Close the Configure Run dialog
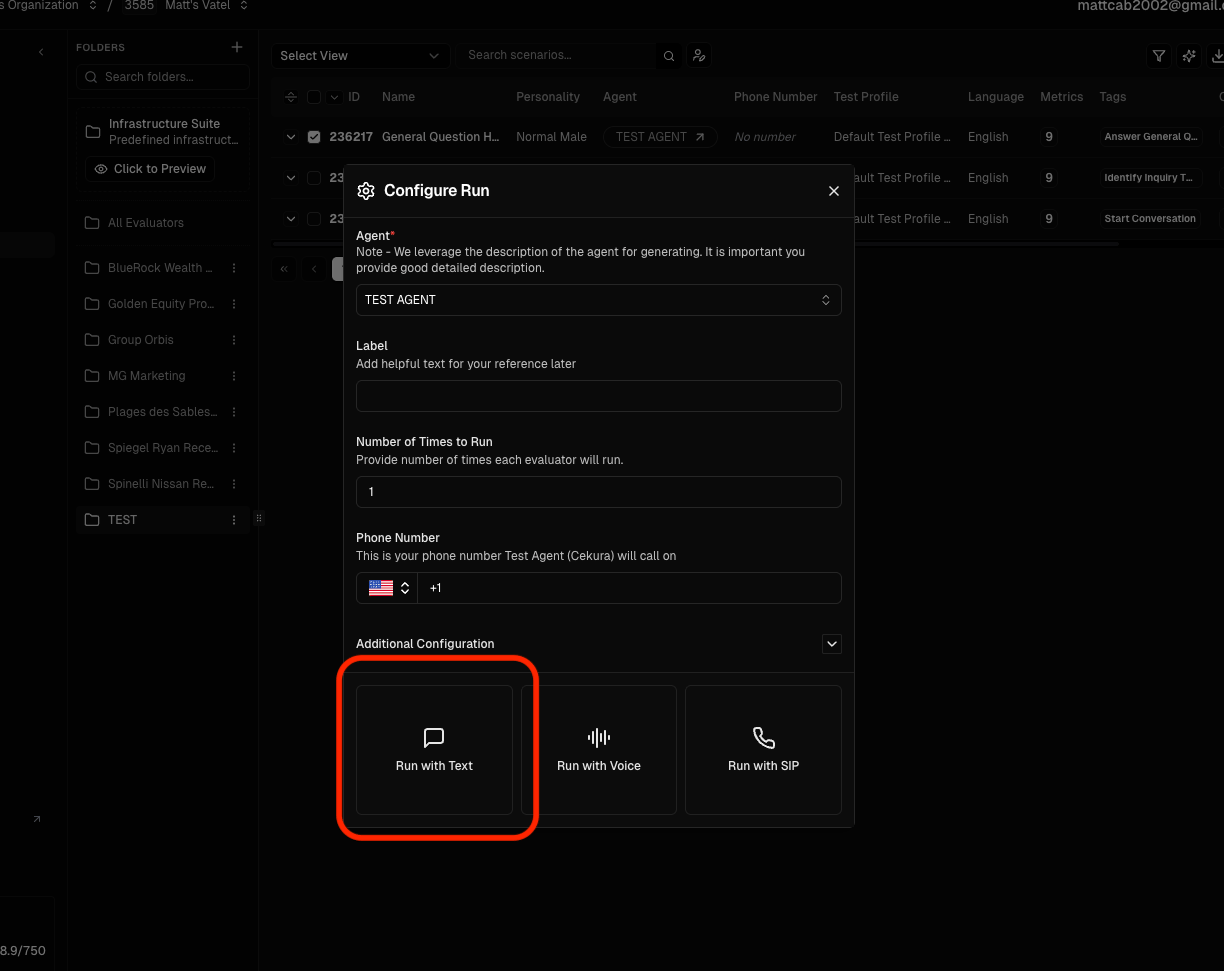Viewport: 1224px width, 971px height. click(x=834, y=191)
